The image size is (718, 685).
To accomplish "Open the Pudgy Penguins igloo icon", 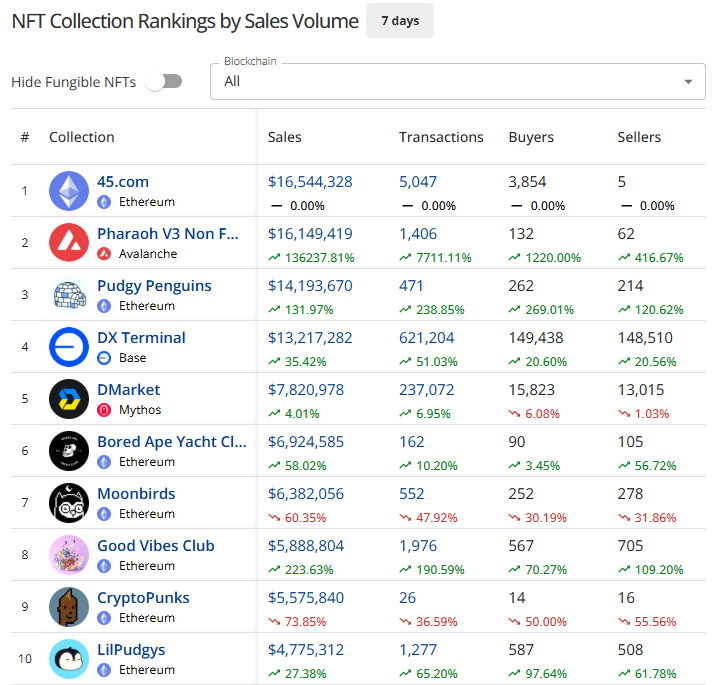I will pyautogui.click(x=69, y=295).
